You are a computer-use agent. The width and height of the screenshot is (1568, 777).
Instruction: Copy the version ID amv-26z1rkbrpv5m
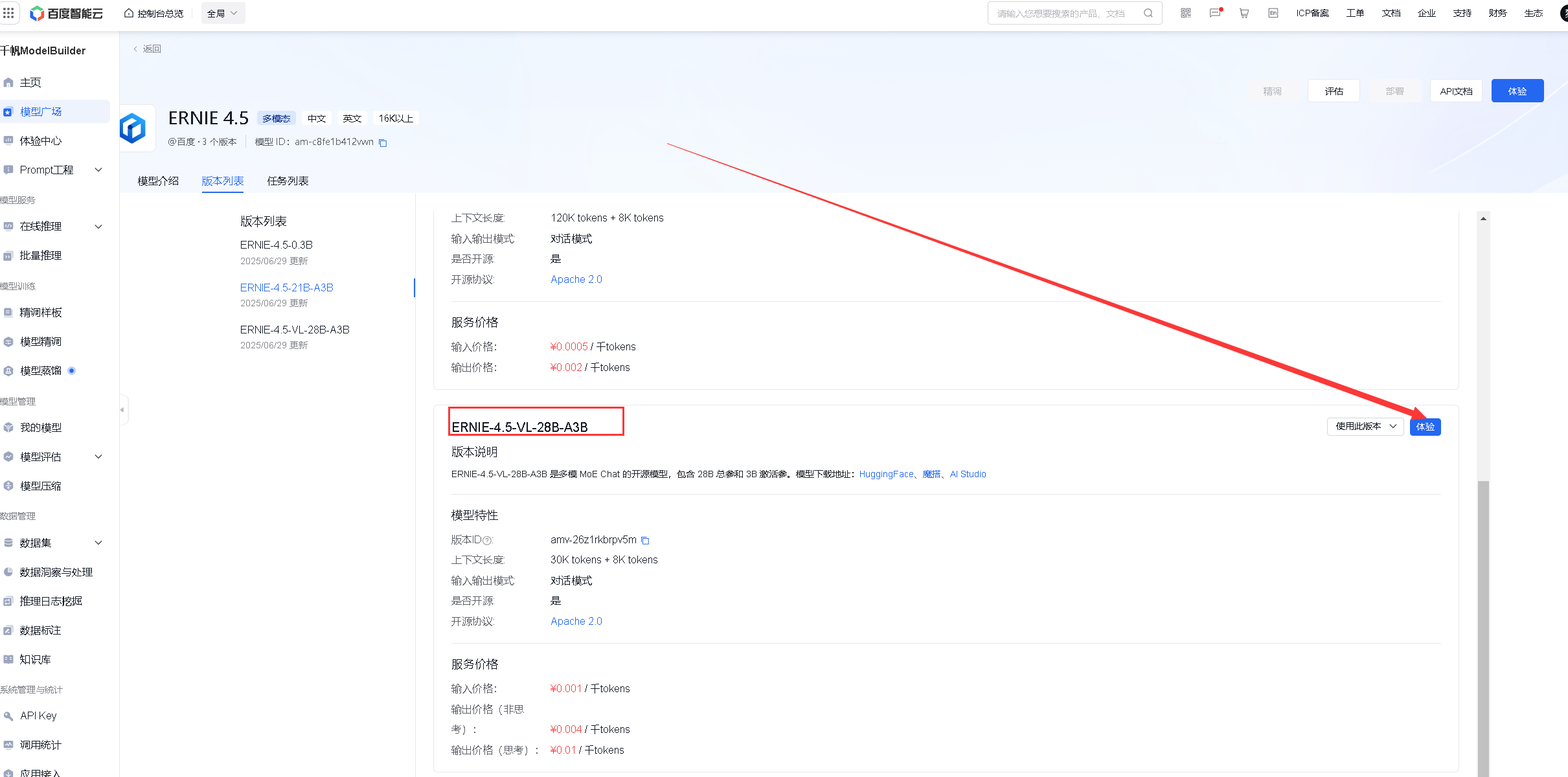(x=645, y=540)
